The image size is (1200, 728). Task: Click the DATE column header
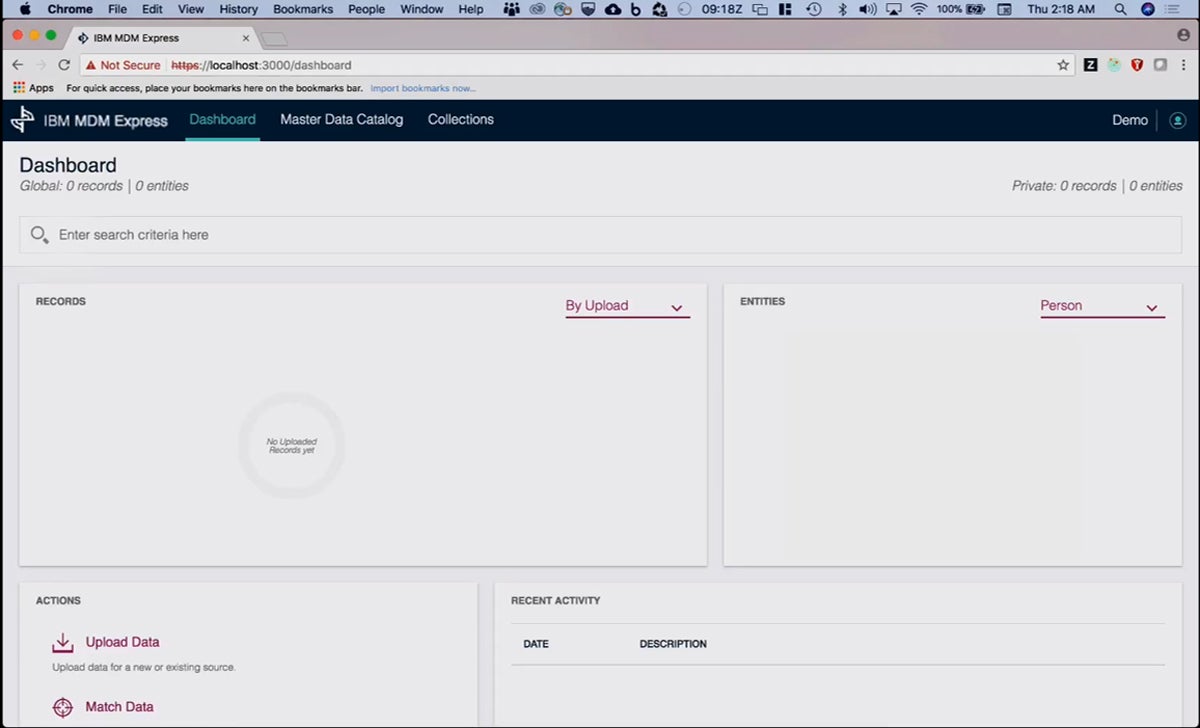pos(536,644)
